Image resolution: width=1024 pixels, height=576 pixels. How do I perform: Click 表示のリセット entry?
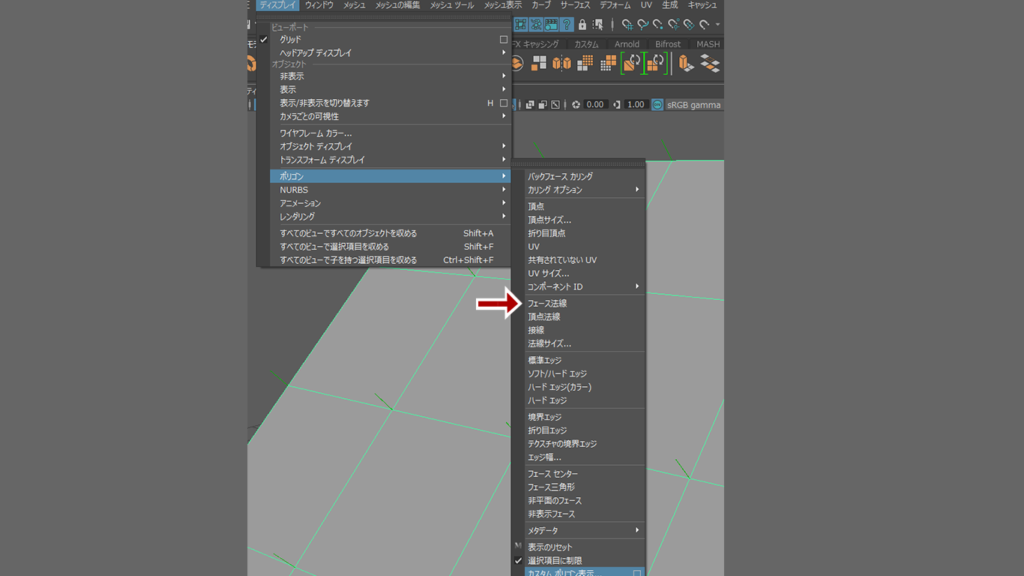click(579, 547)
